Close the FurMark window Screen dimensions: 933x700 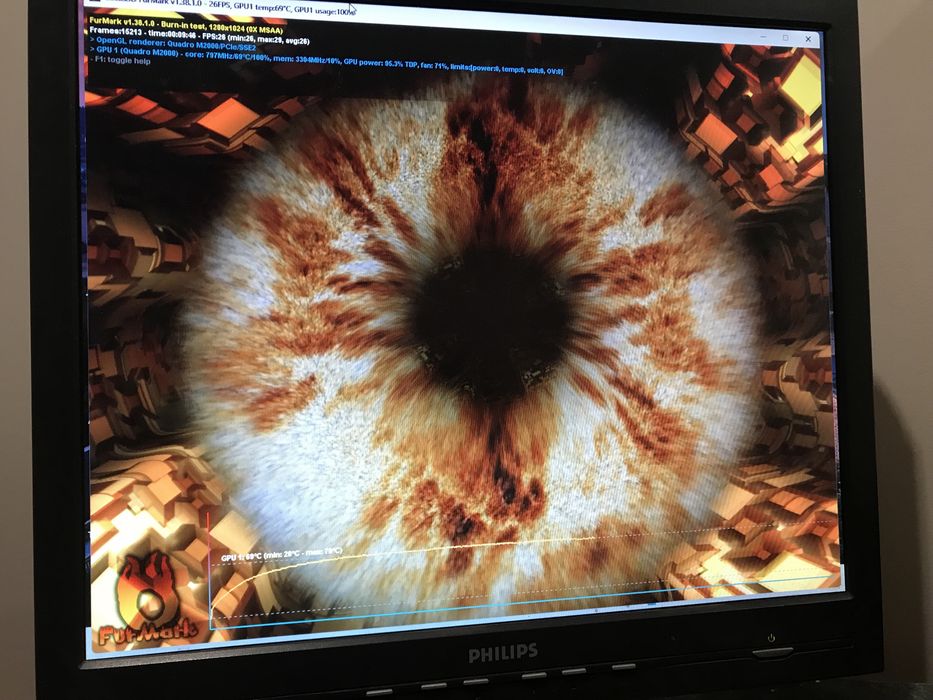(807, 39)
